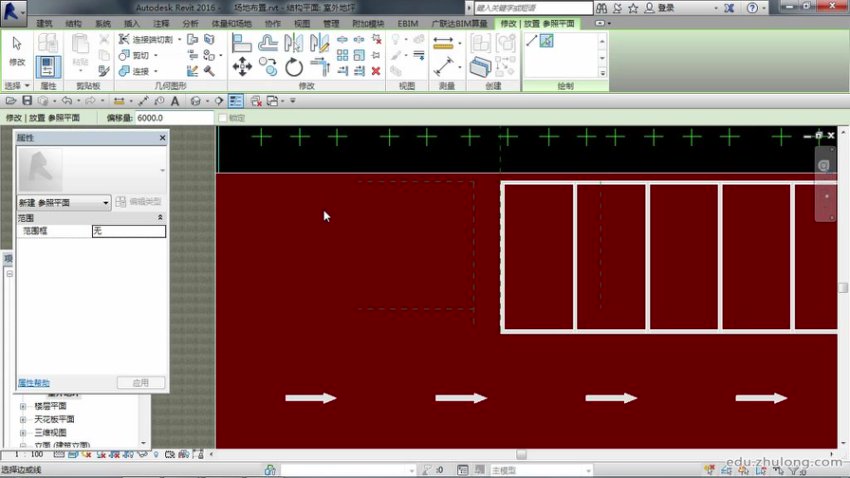Image resolution: width=850 pixels, height=478 pixels.
Task: Close the Properties palette
Action: [x=163, y=138]
